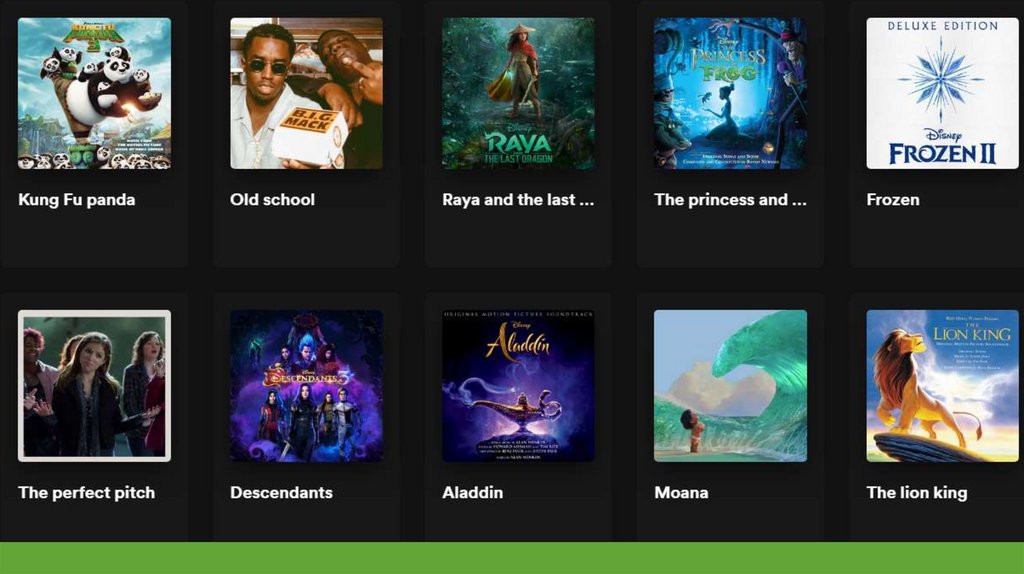Select The Lion King soundtrack cover
The width and height of the screenshot is (1024, 574).
pos(942,386)
